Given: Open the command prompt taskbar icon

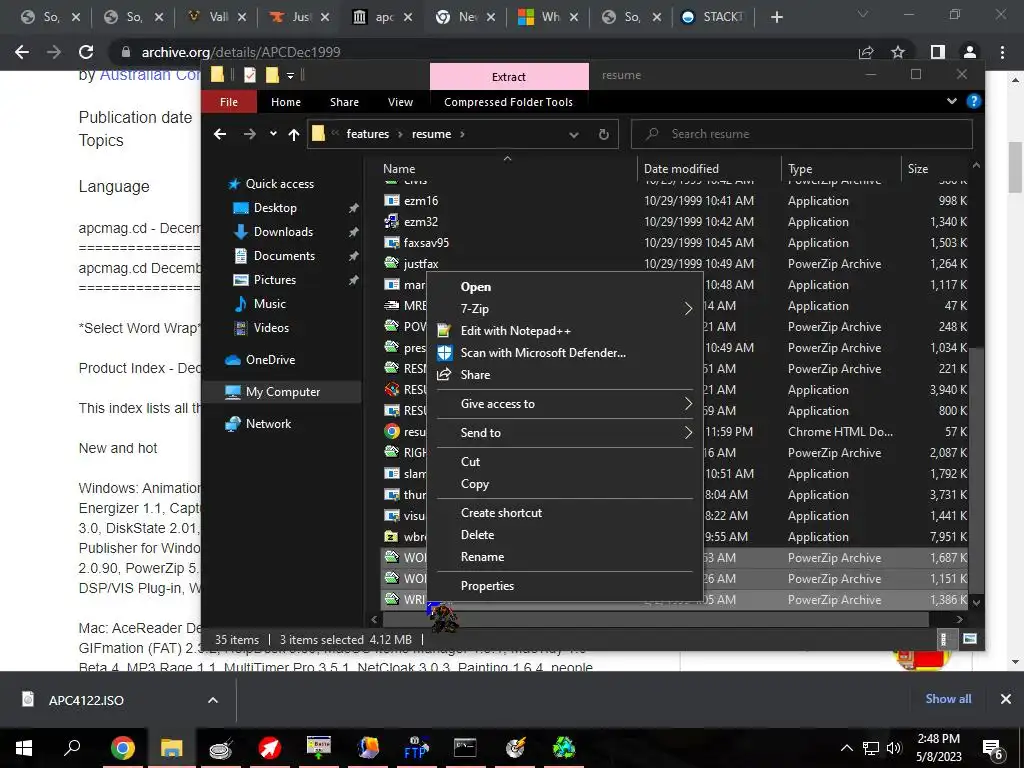Looking at the screenshot, I should coord(465,748).
